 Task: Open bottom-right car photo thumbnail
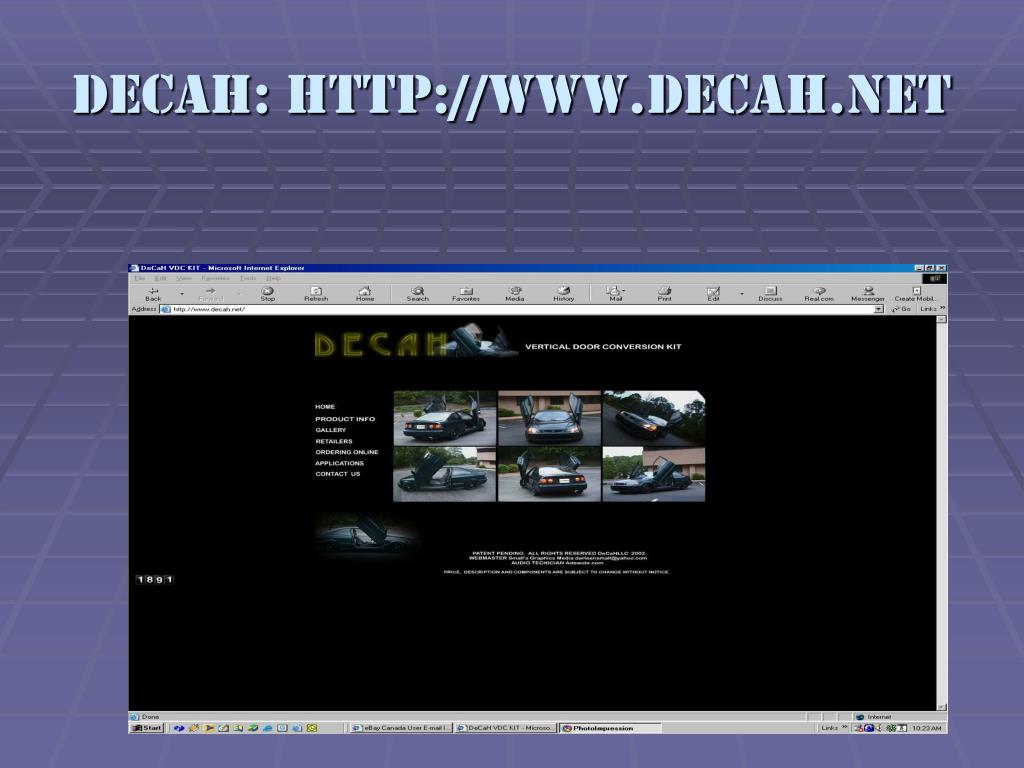click(654, 474)
